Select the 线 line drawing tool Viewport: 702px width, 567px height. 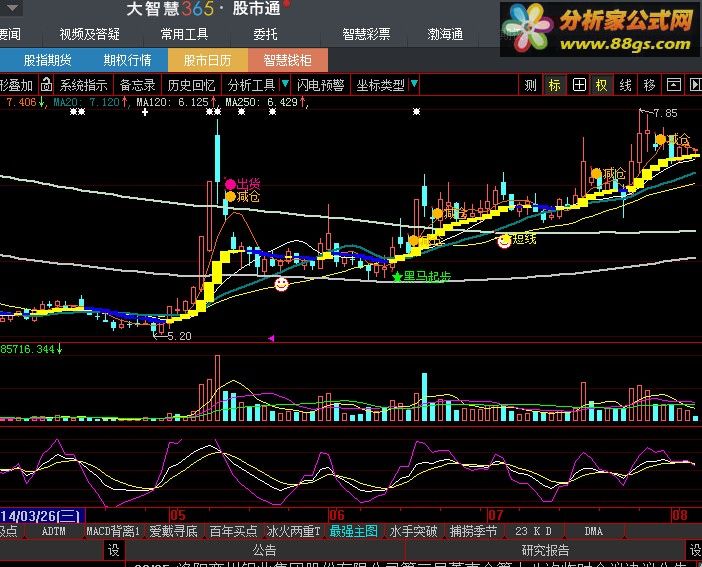[625, 85]
